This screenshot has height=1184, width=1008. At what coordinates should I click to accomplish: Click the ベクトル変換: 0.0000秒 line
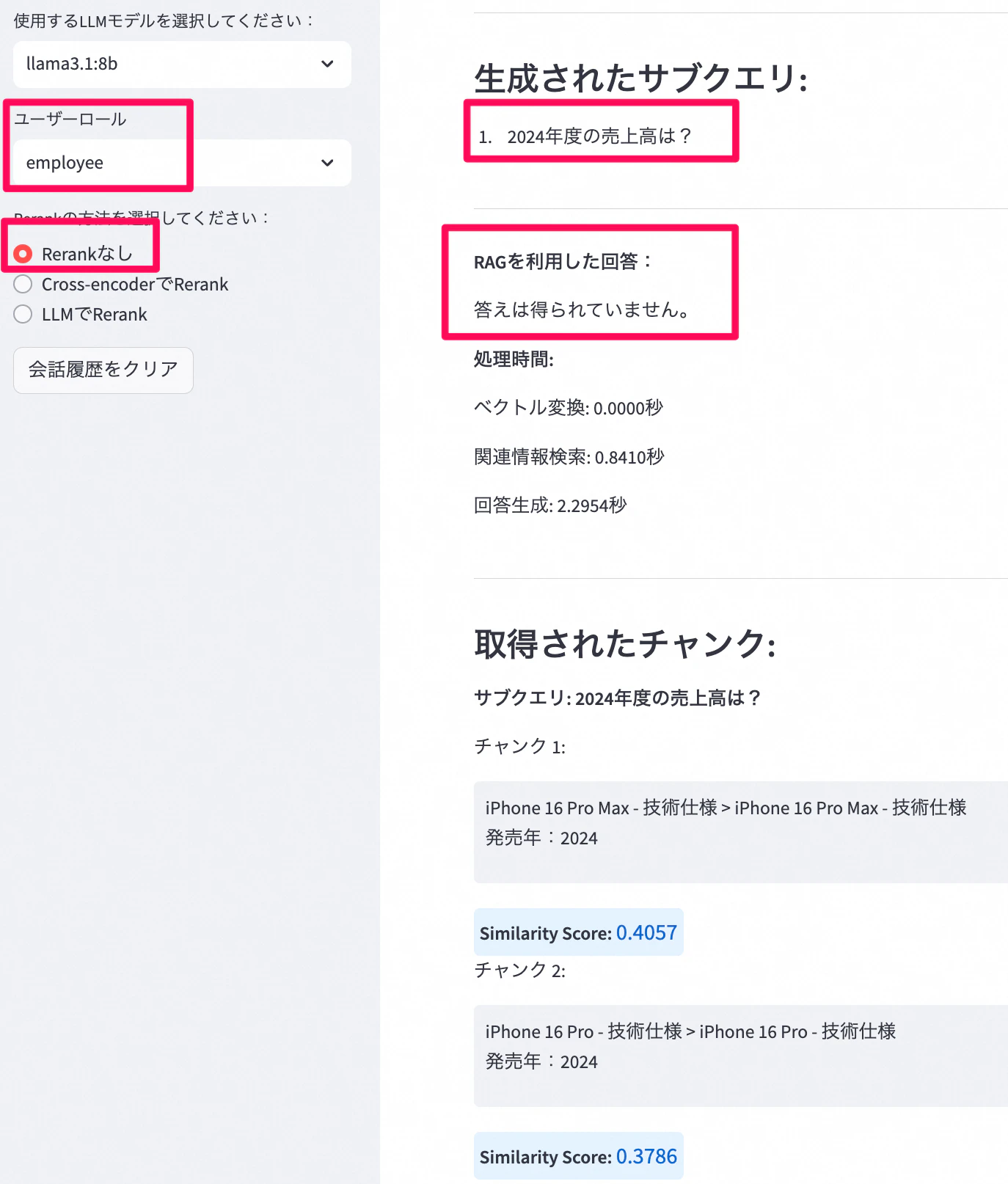(569, 408)
